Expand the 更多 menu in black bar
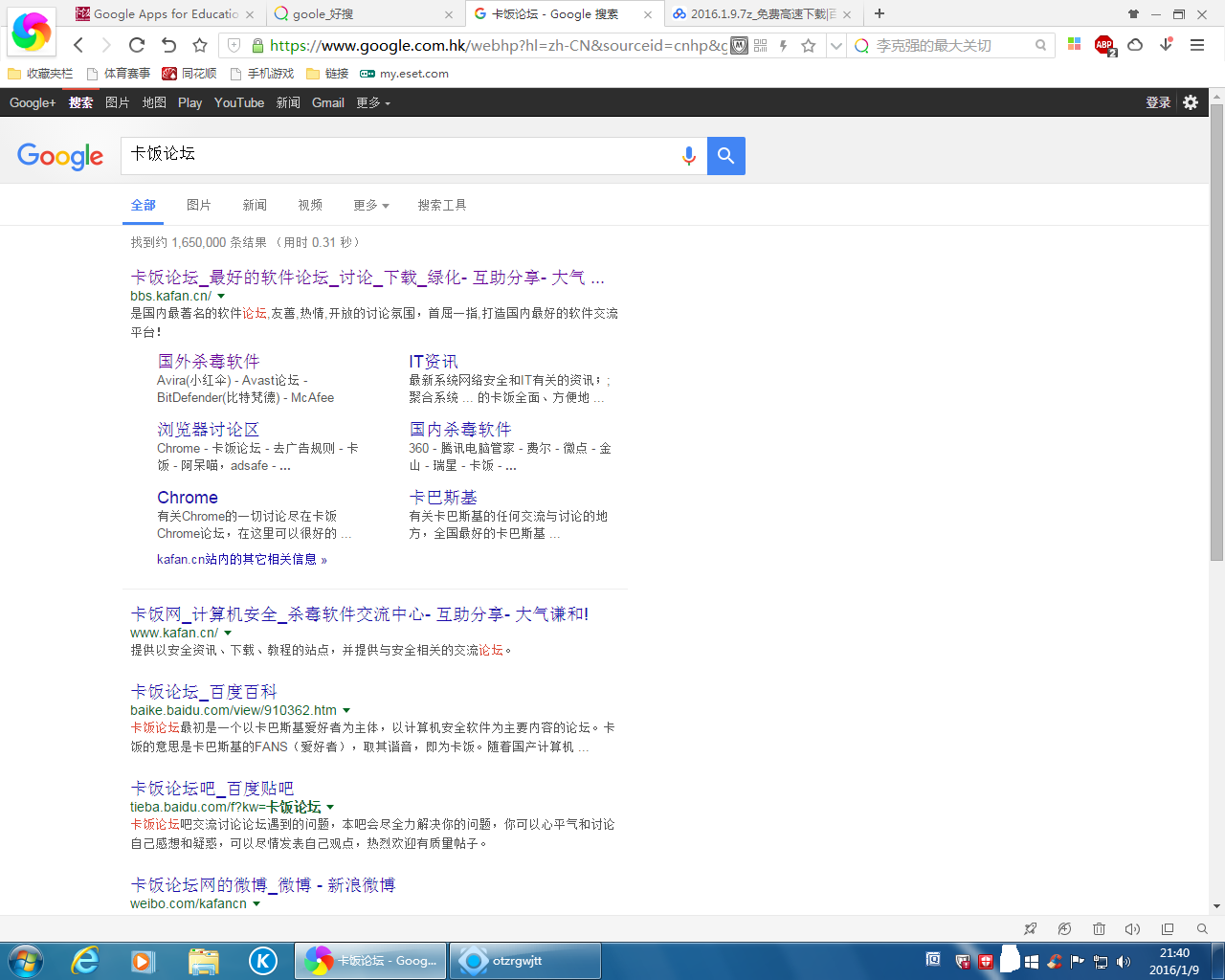 (373, 102)
